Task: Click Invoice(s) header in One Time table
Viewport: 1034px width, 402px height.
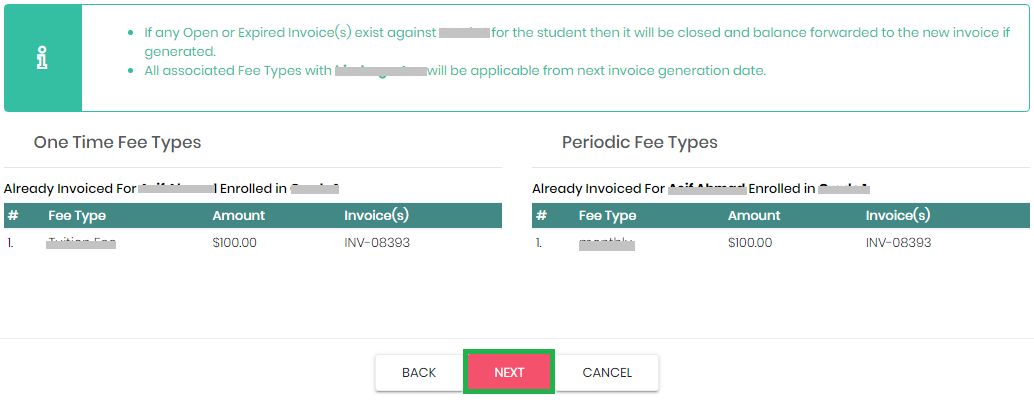Action: [376, 215]
